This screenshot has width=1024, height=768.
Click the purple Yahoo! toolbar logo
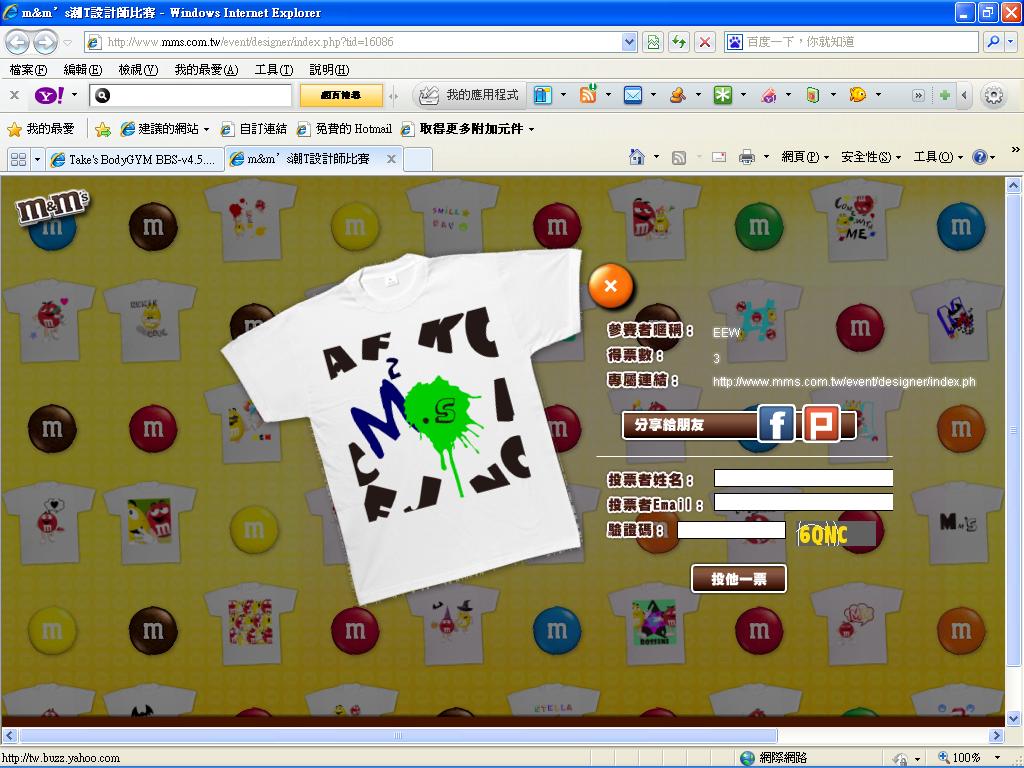tap(50, 95)
